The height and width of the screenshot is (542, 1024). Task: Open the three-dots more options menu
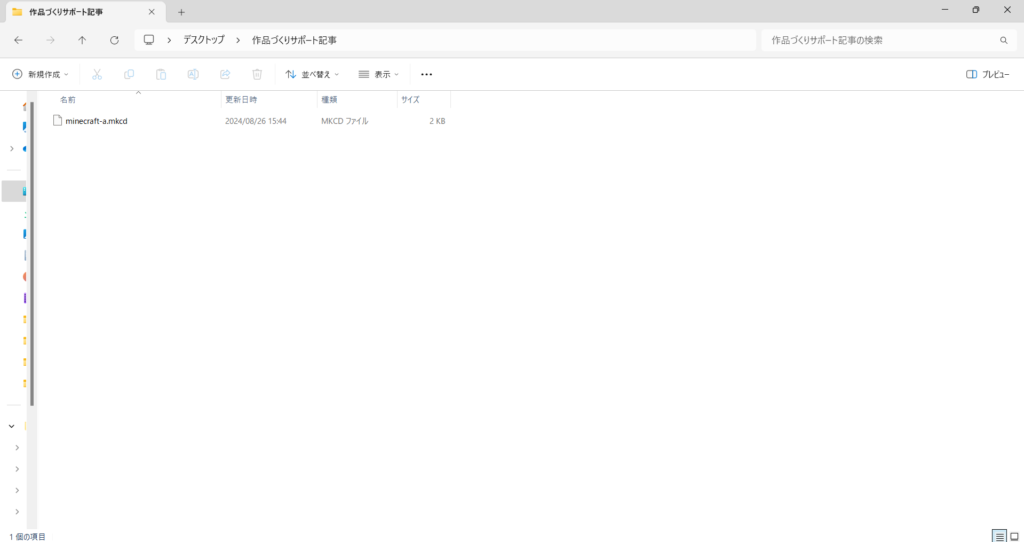click(427, 74)
